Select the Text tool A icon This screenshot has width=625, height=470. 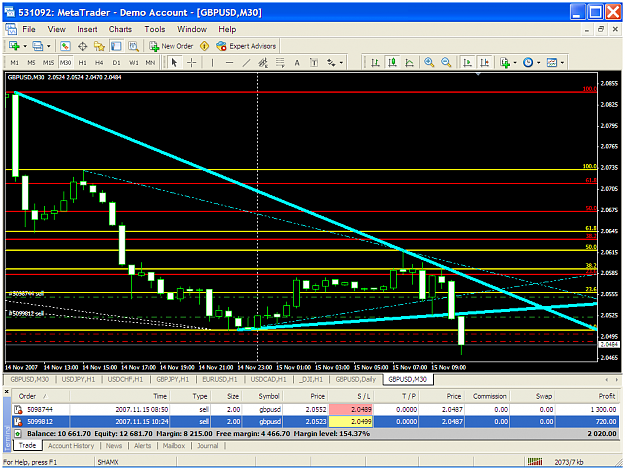[297, 63]
